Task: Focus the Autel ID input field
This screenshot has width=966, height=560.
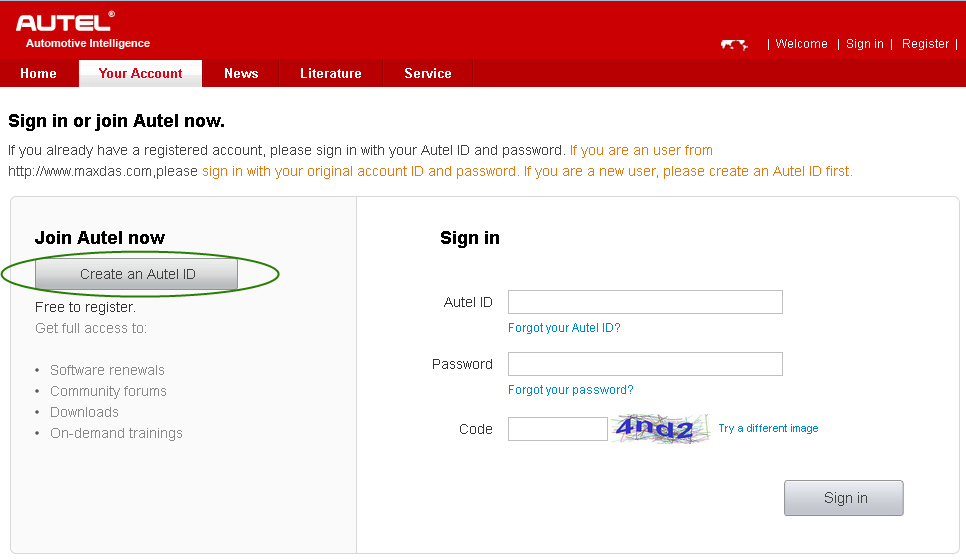Action: pos(645,302)
